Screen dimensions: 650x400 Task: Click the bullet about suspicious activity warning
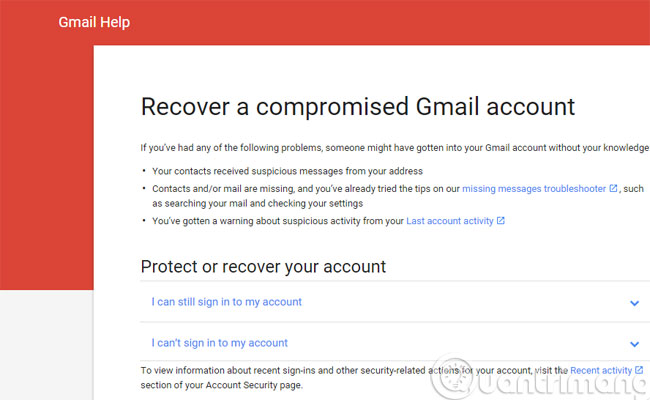click(278, 221)
